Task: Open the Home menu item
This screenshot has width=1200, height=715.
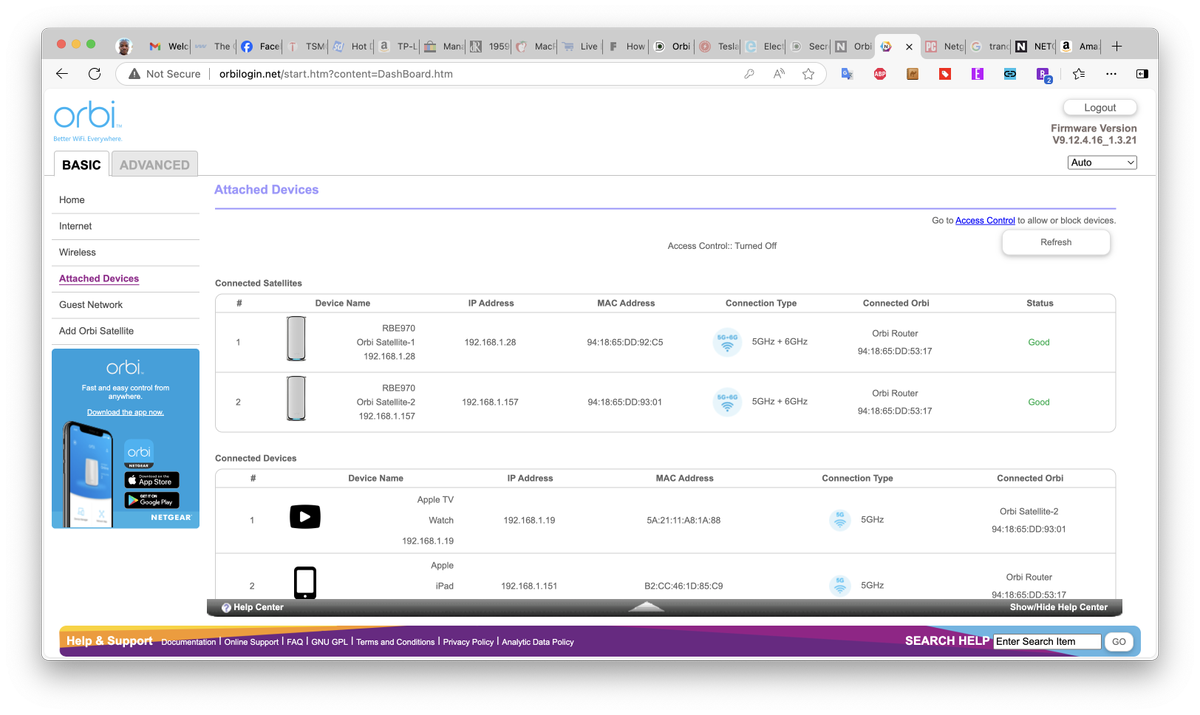Action: [72, 200]
